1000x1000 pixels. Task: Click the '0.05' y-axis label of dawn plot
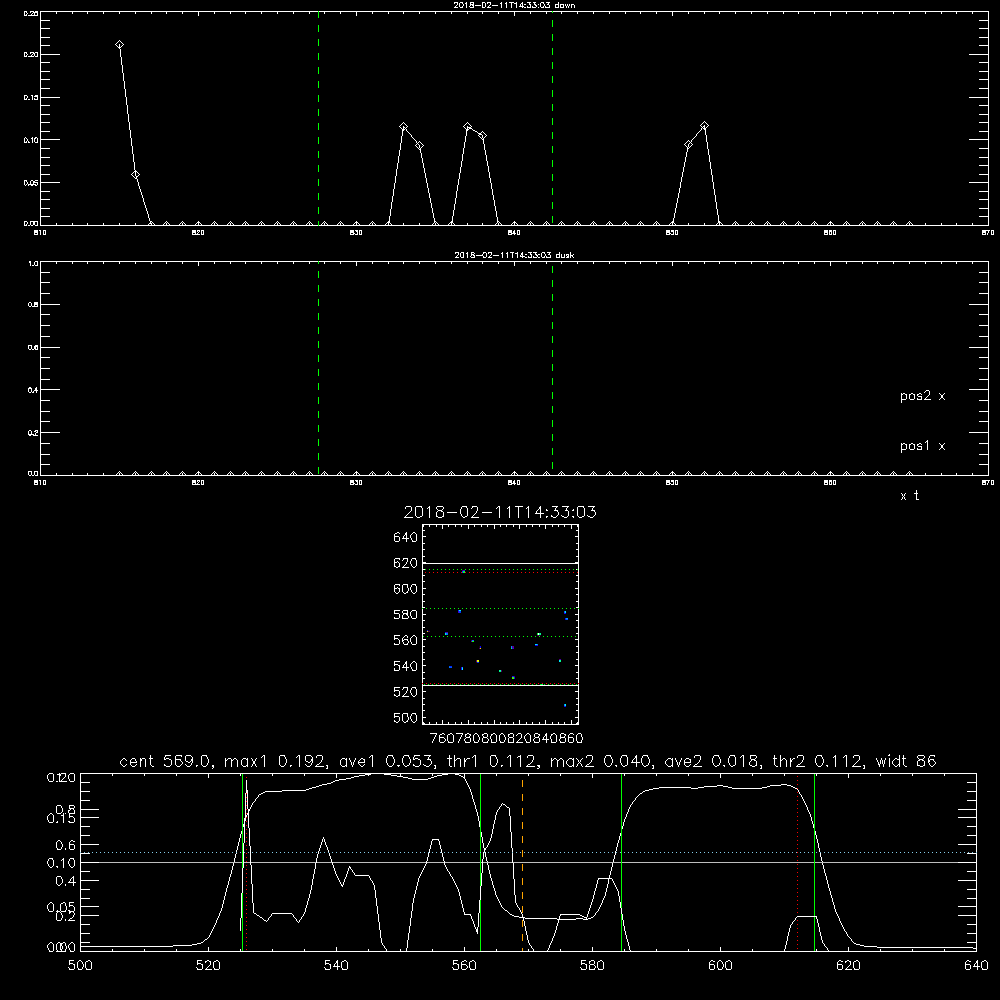point(31,182)
